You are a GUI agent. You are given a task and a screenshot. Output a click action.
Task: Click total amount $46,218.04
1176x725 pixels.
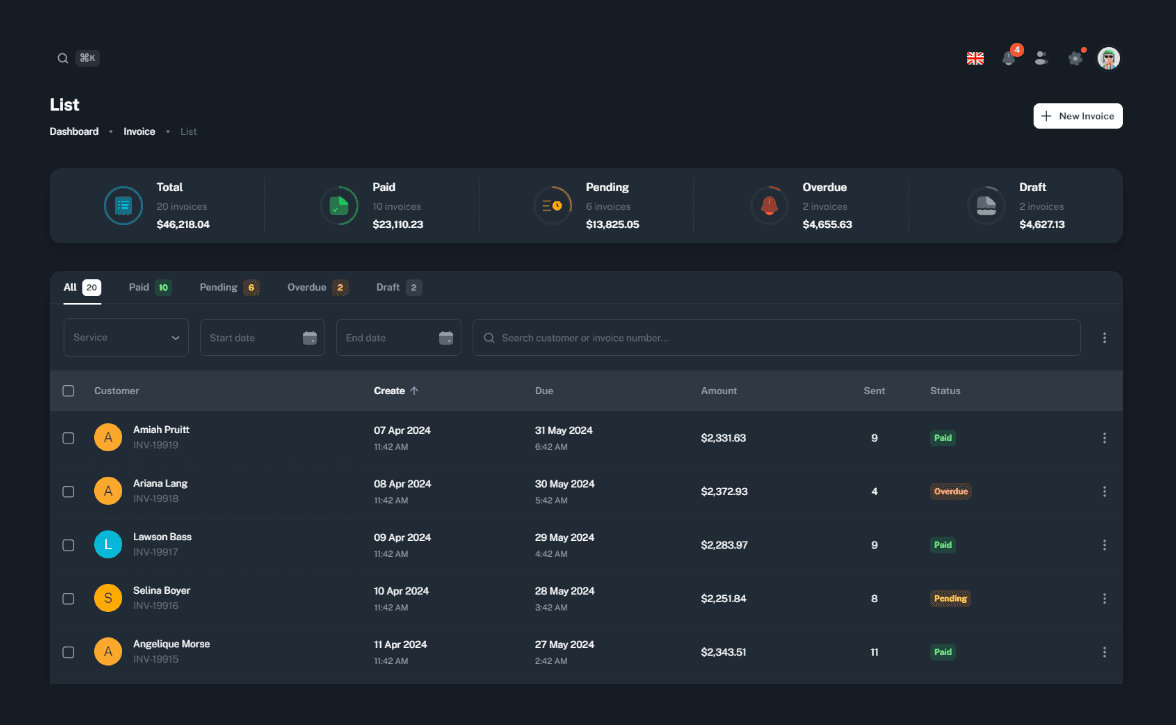point(183,225)
